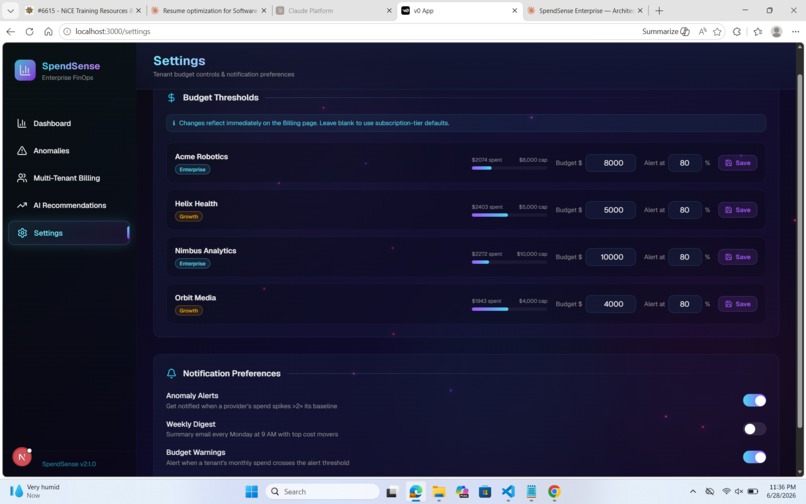The width and height of the screenshot is (806, 504).
Task: Edit Nimbus Analytics budget field 10000
Action: coord(611,257)
